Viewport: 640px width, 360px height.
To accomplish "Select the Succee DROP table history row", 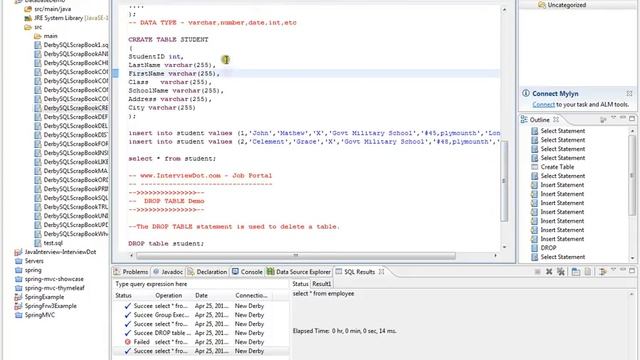I will coord(200,333).
